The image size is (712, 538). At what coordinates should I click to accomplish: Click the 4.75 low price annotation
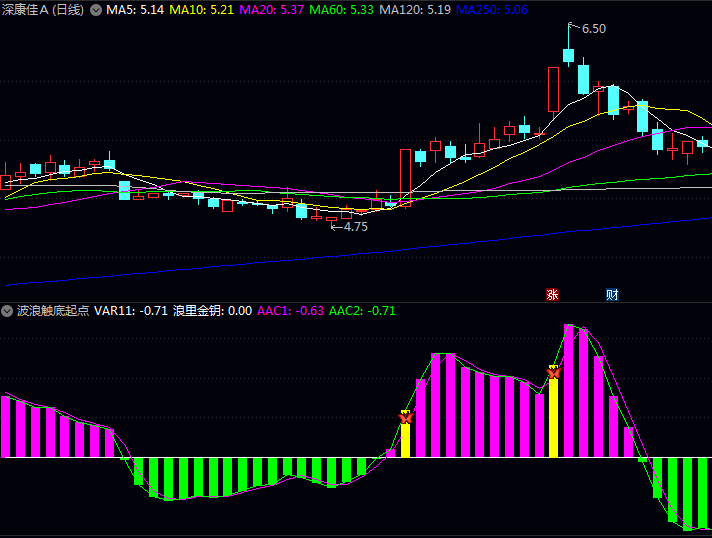[356, 227]
